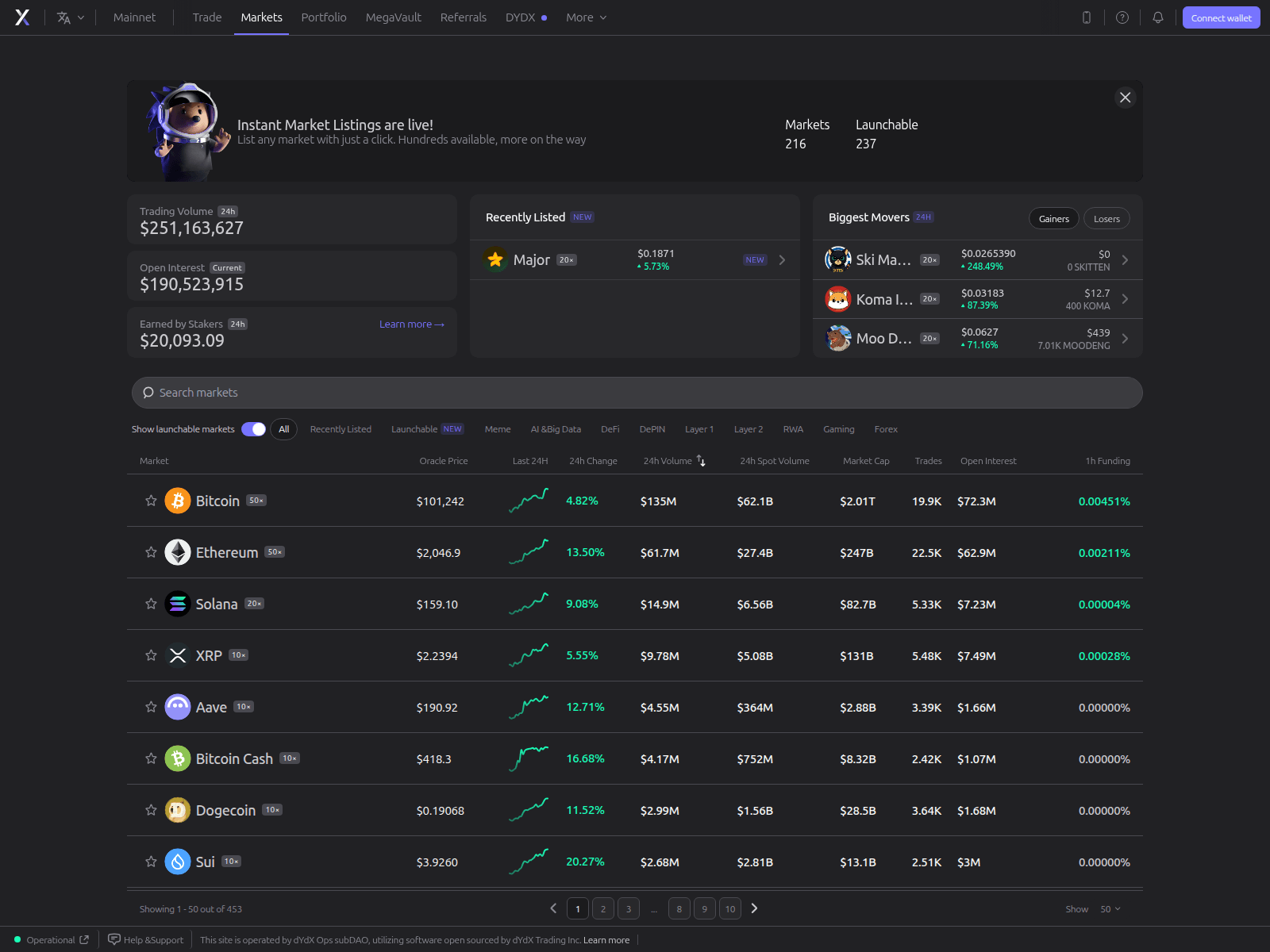Screen dimensions: 1270x952
Task: Open the Major market chevron
Action: coord(782,260)
